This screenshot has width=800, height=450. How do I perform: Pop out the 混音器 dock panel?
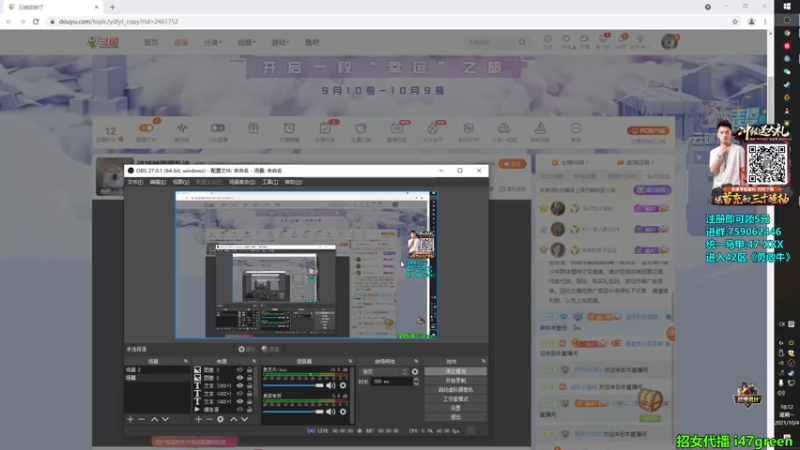coord(350,361)
